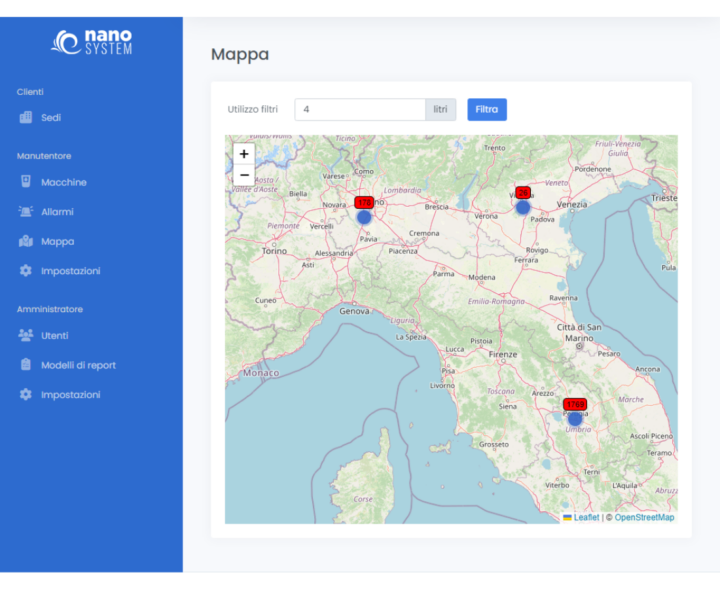Open the Leaflet attribution link

coord(586,517)
